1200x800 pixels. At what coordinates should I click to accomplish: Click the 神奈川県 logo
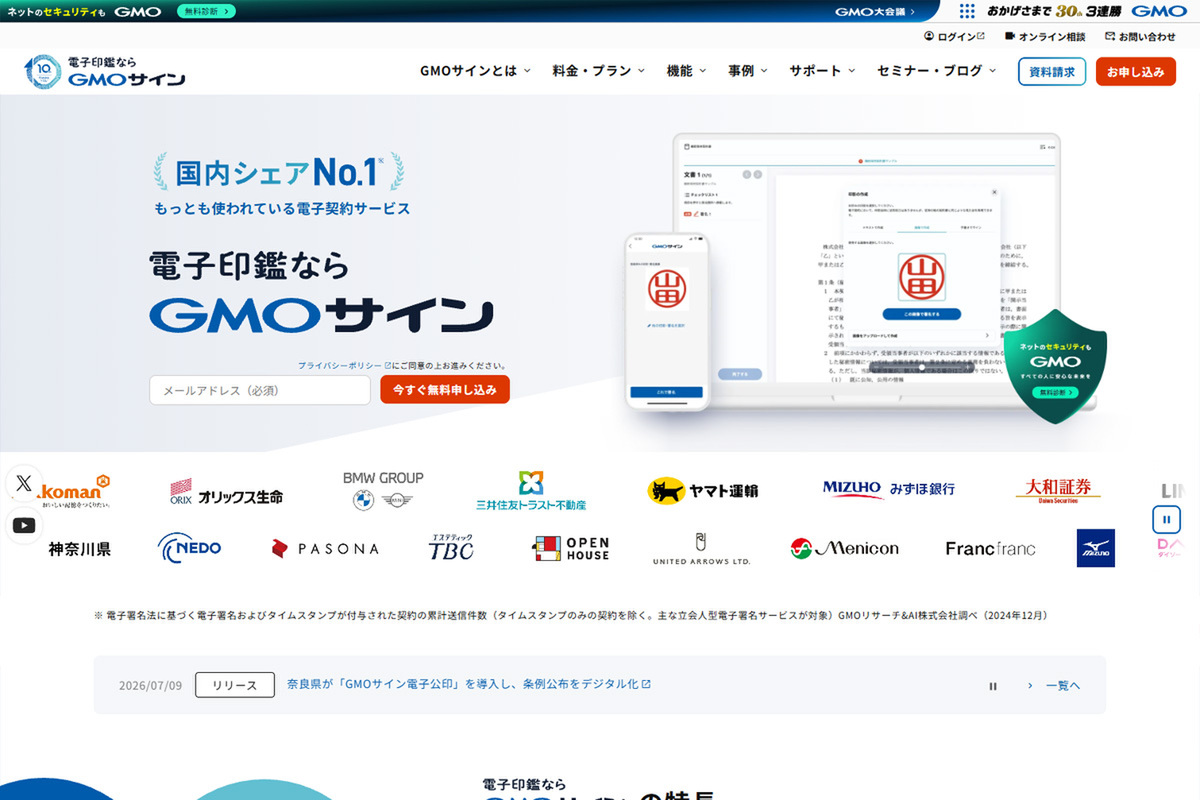pyautogui.click(x=80, y=548)
